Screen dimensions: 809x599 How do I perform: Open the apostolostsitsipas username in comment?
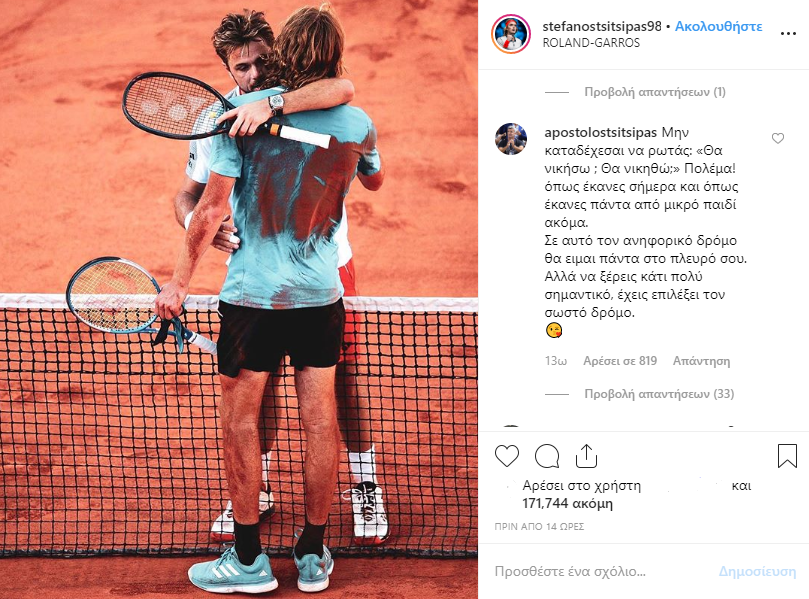tap(601, 133)
